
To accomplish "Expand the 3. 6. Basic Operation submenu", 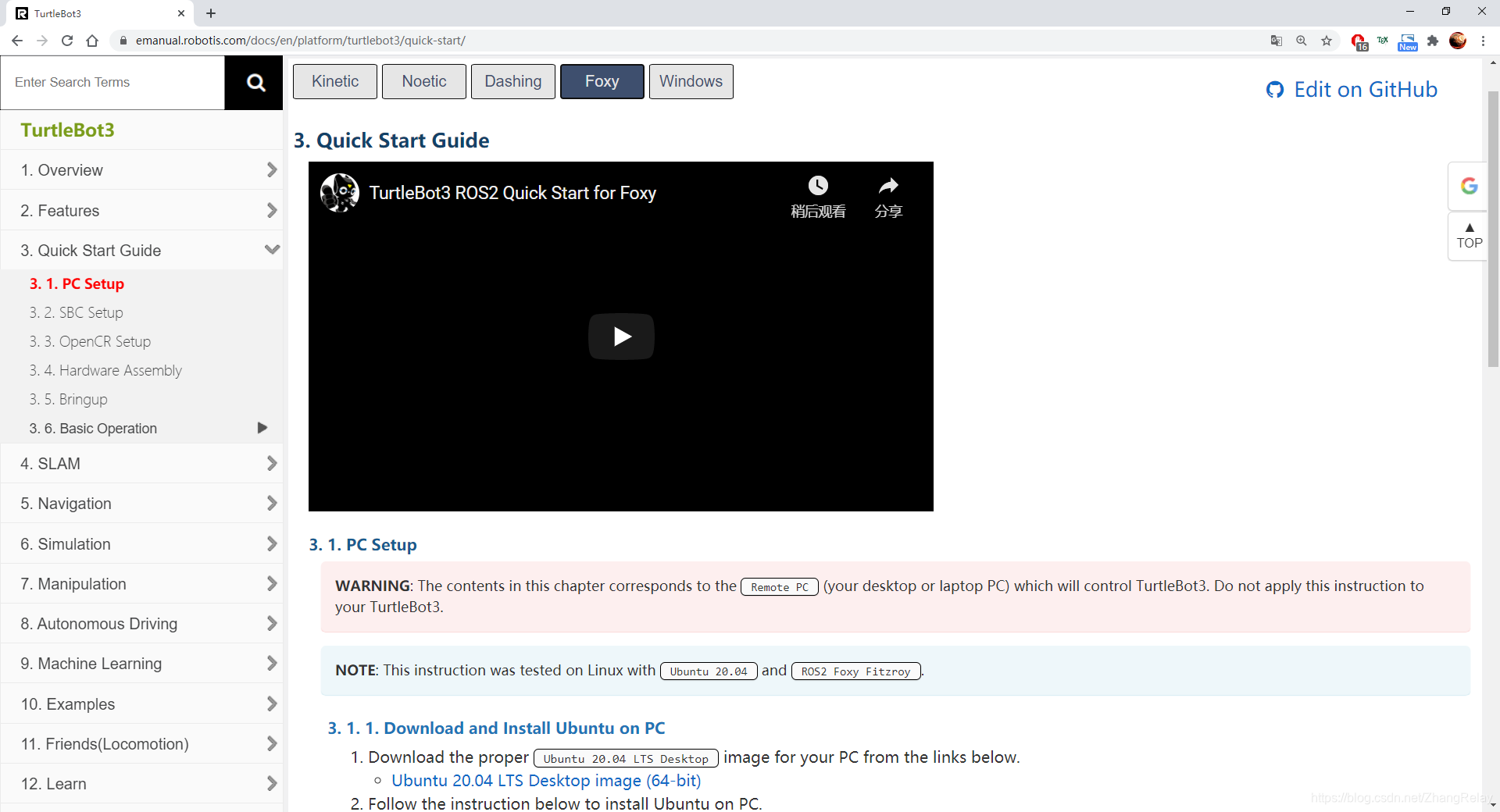I will 262,428.
